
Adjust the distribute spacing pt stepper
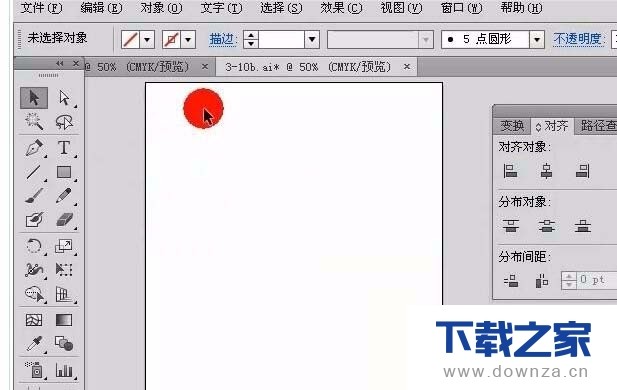569,281
